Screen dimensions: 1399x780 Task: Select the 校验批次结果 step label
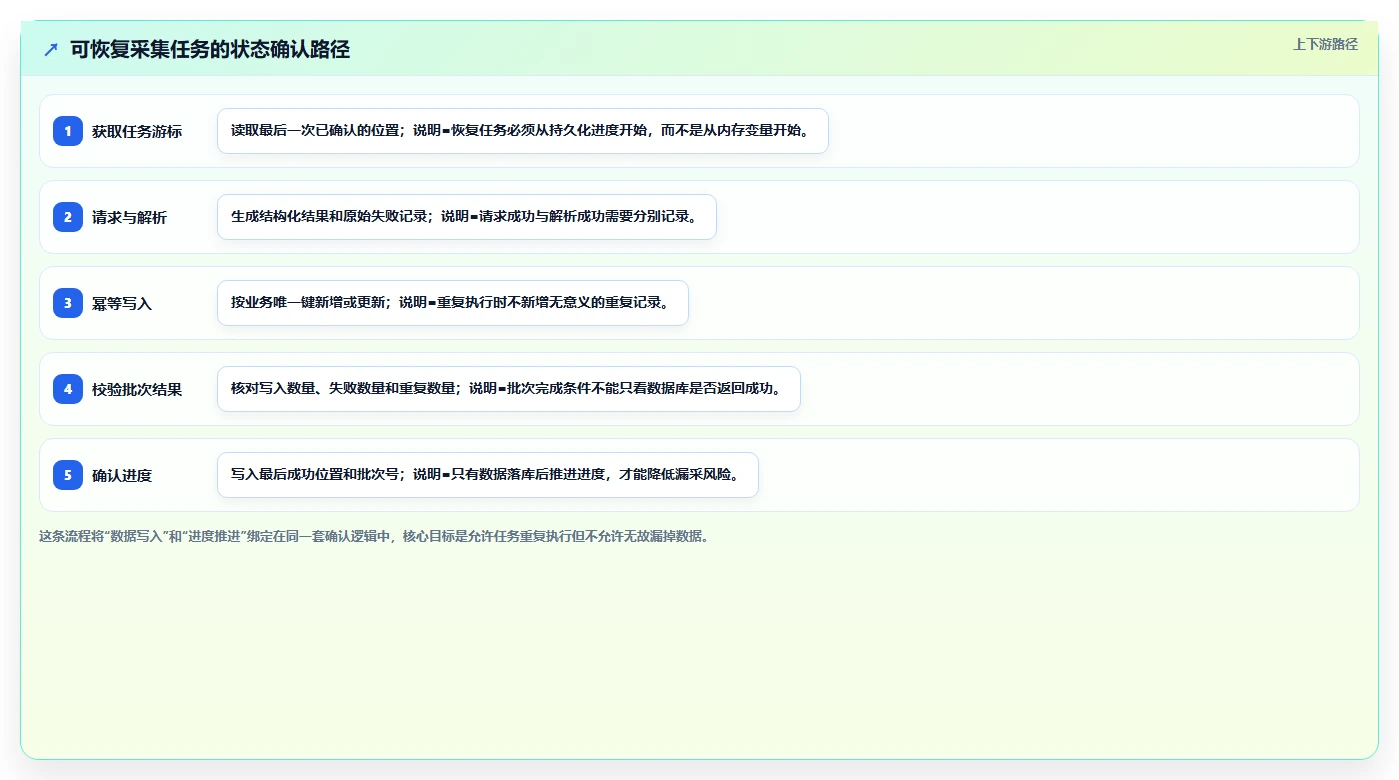[137, 389]
